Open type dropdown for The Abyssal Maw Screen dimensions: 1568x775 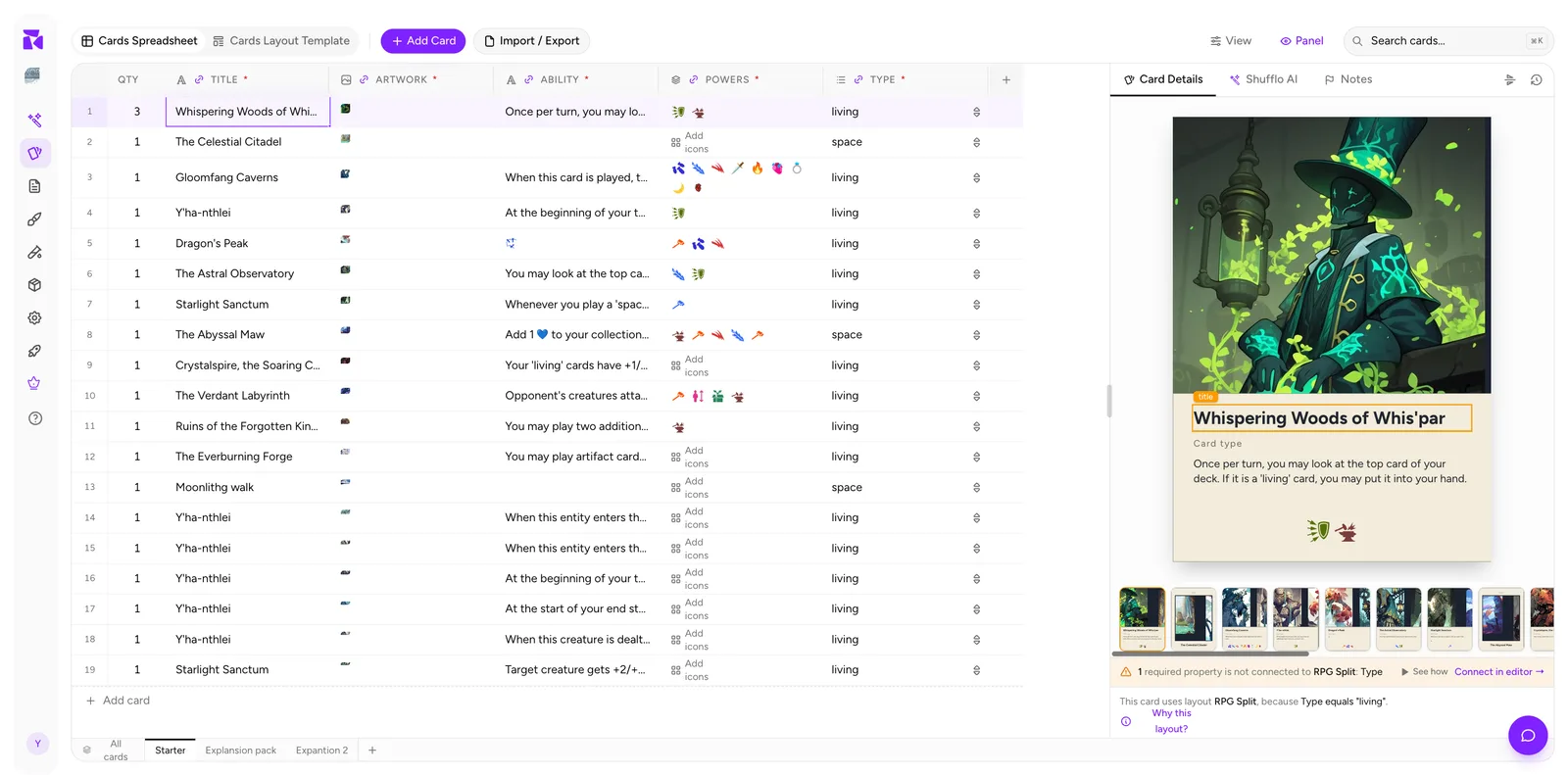point(976,335)
